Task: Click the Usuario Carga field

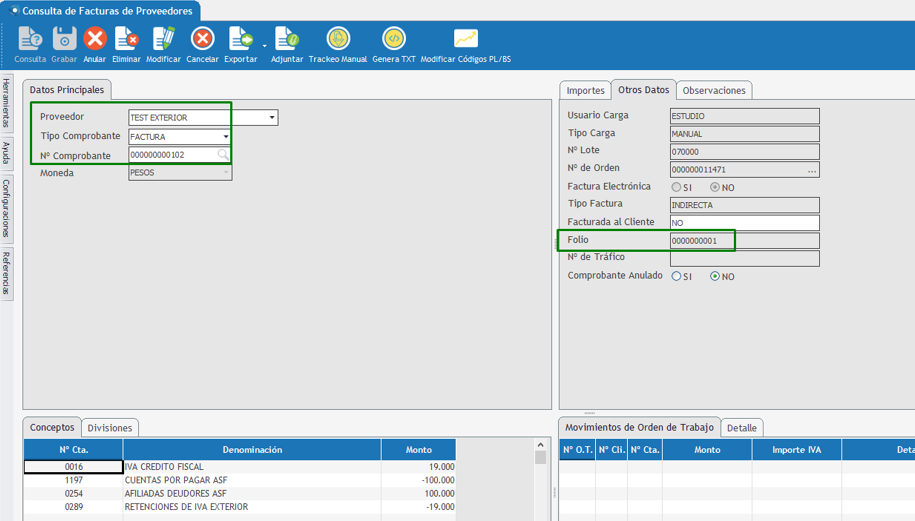Action: click(745, 116)
